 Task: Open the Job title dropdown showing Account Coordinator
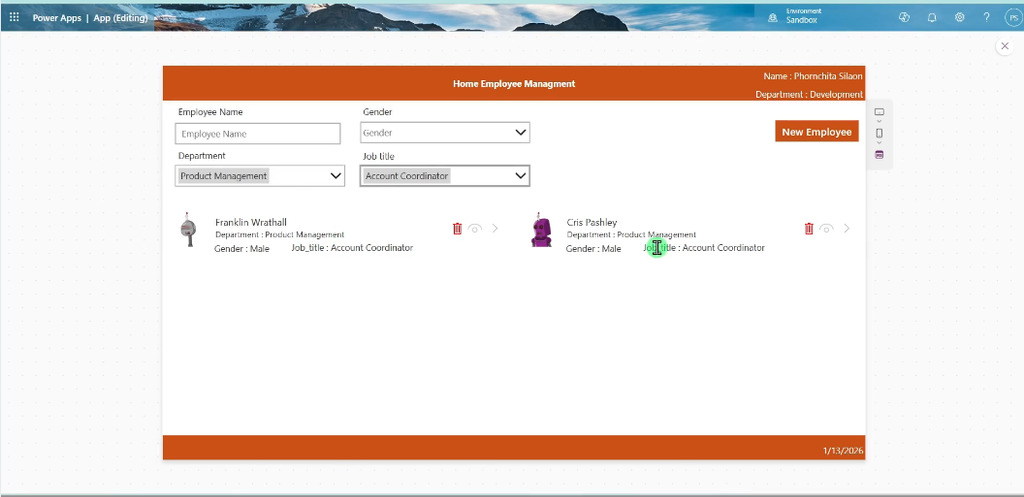pos(444,176)
